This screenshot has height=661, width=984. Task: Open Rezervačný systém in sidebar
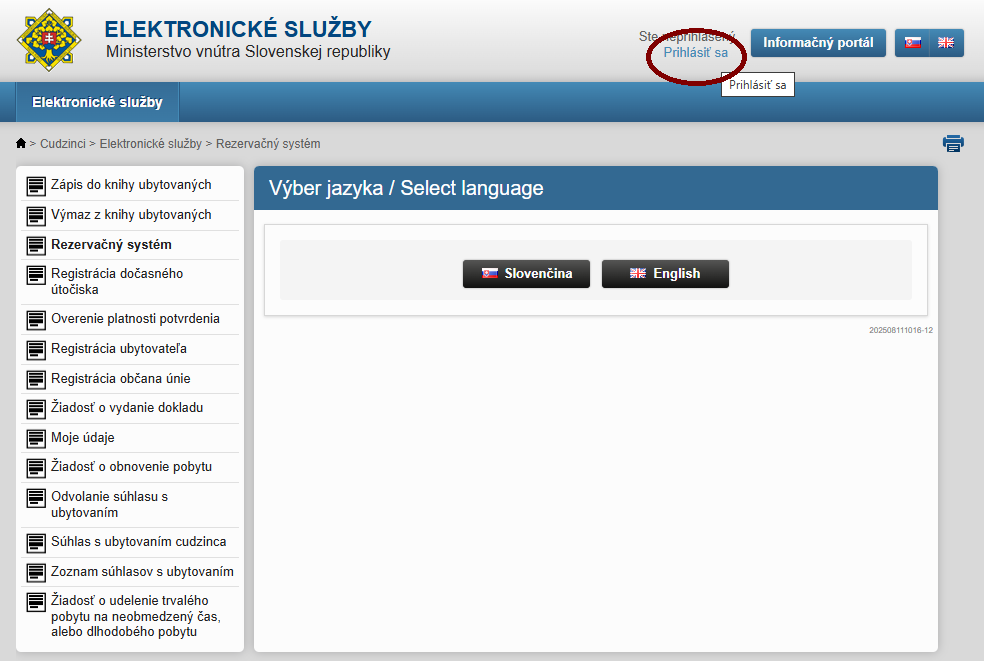pos(111,245)
